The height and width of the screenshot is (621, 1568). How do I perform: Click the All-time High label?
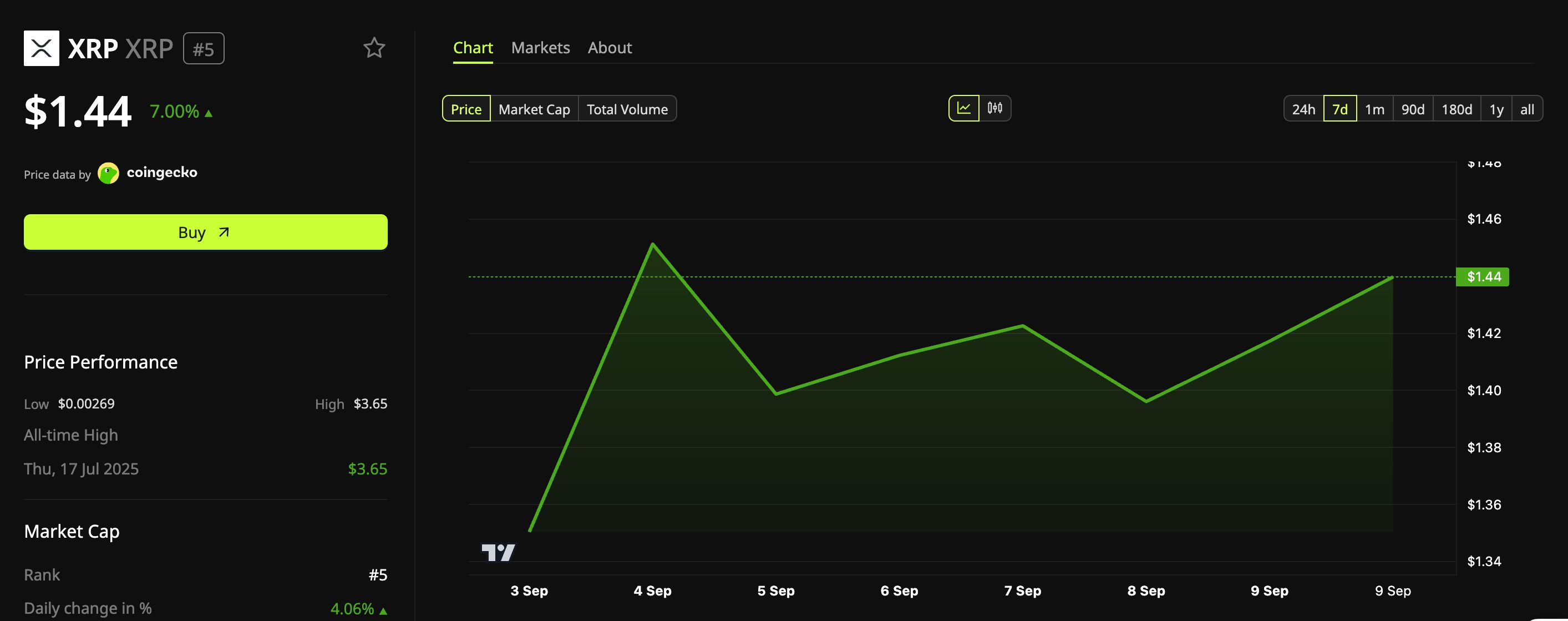point(71,435)
